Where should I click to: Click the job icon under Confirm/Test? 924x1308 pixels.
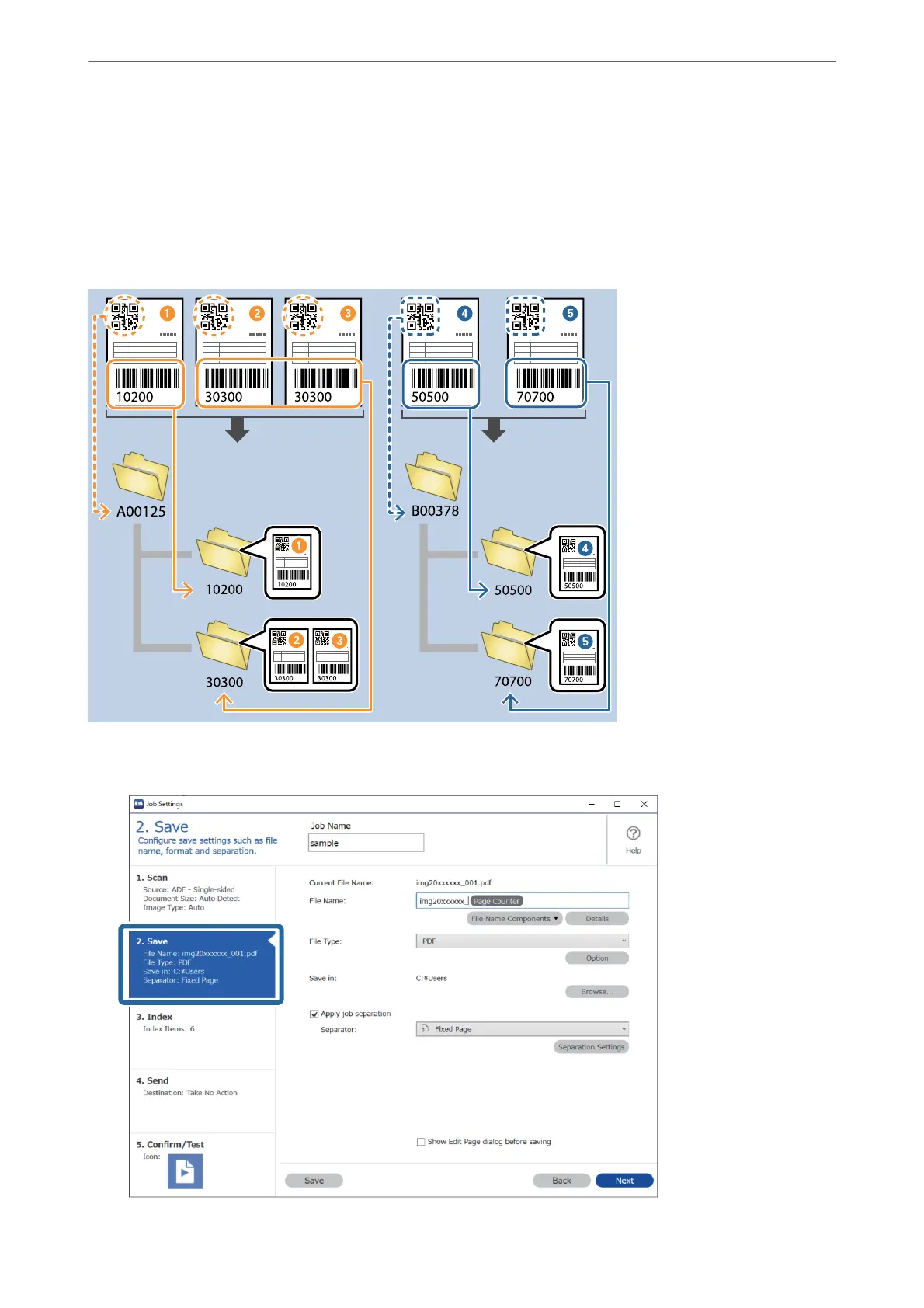185,1171
